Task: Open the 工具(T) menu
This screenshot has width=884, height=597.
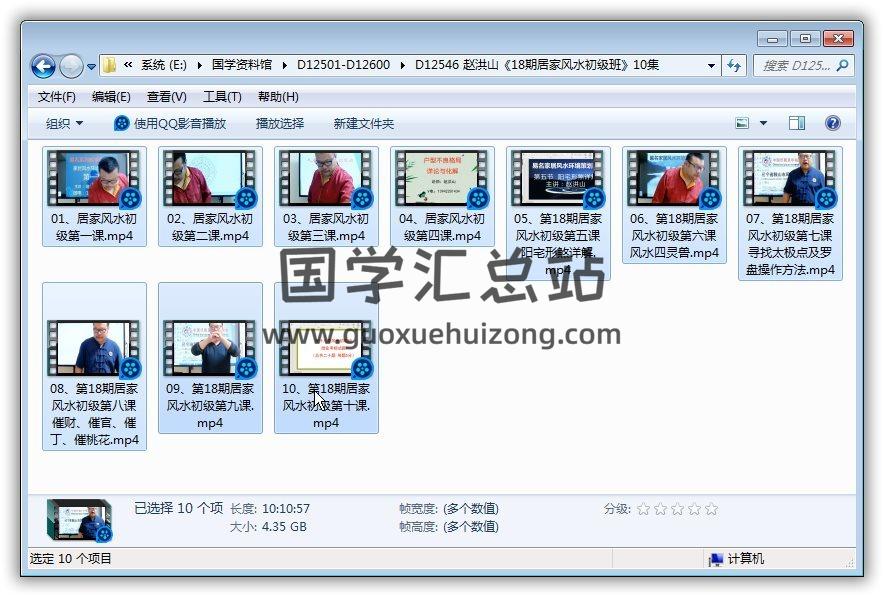Action: click(222, 97)
